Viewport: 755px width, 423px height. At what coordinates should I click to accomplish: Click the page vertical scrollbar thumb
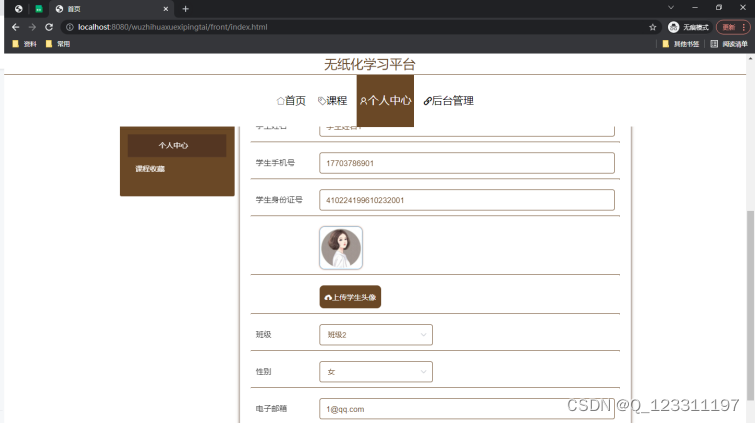(750, 304)
